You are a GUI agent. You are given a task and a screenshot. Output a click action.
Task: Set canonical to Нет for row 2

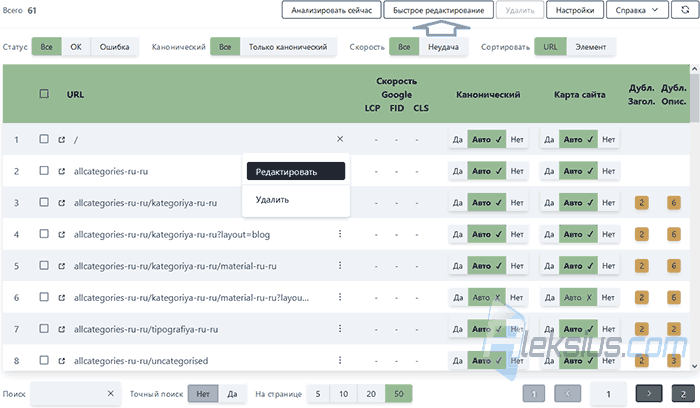point(517,171)
